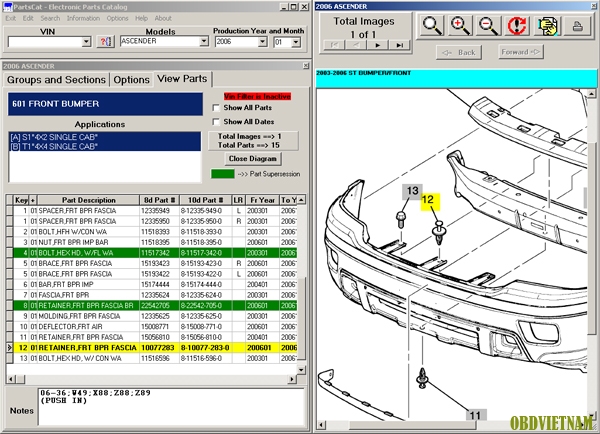This screenshot has height=434, width=600.
Task: Select row MOLDING,FRT BPR FASCIA
Action: coord(155,316)
